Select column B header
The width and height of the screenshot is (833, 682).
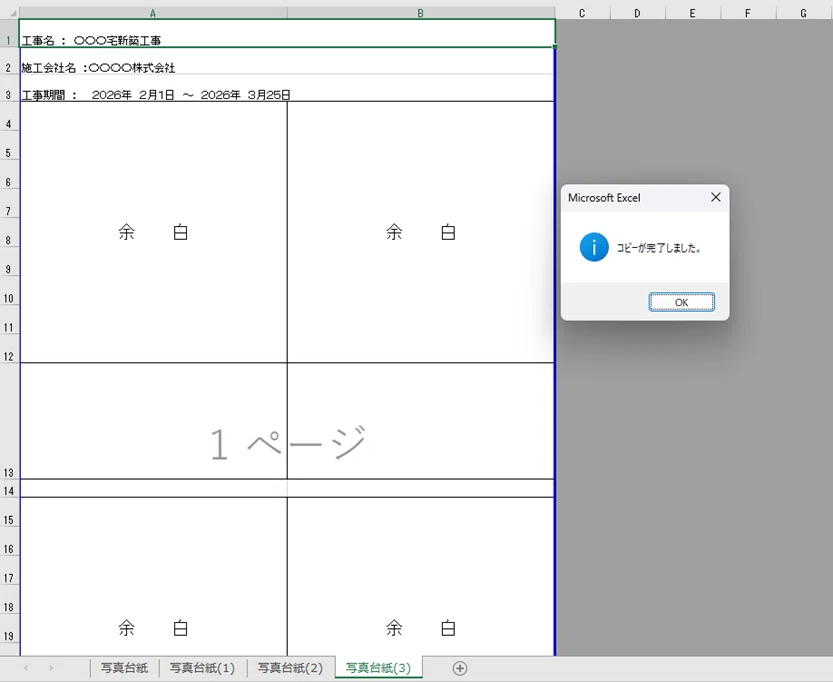421,13
